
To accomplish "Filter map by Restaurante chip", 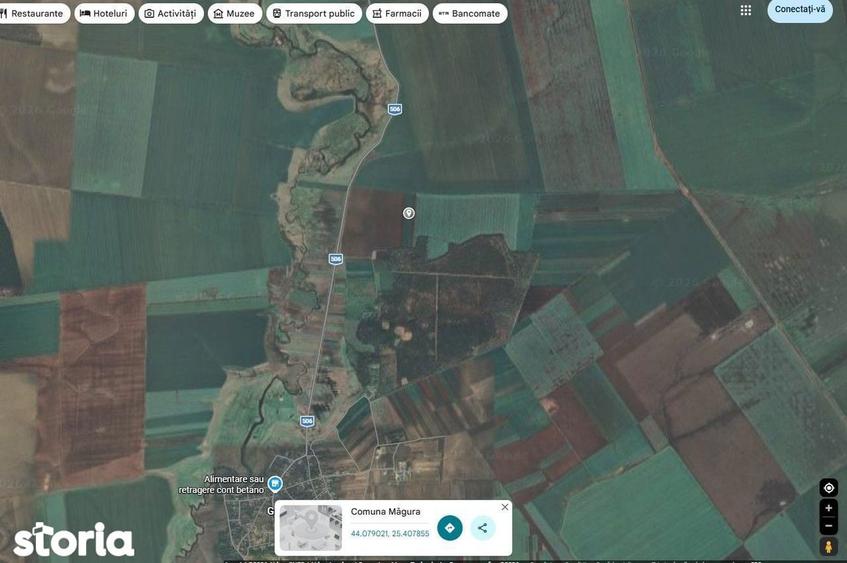I will click(x=32, y=14).
